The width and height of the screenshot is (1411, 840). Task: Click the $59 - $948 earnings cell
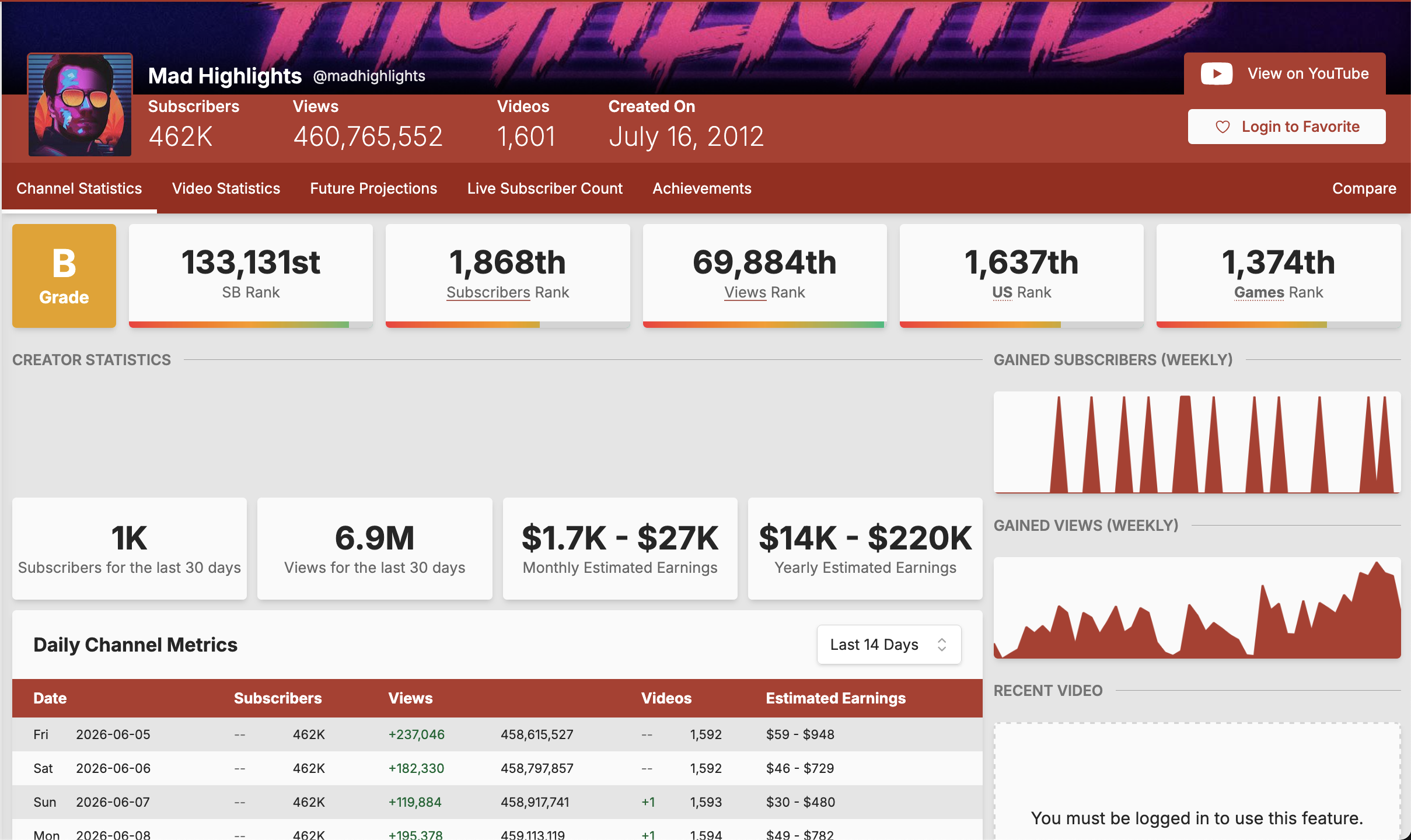(x=800, y=734)
